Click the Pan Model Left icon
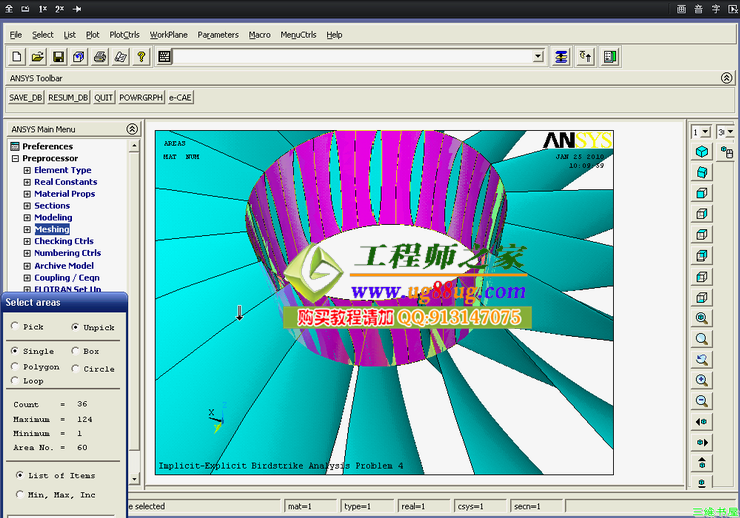The width and height of the screenshot is (740, 518). click(x=702, y=421)
